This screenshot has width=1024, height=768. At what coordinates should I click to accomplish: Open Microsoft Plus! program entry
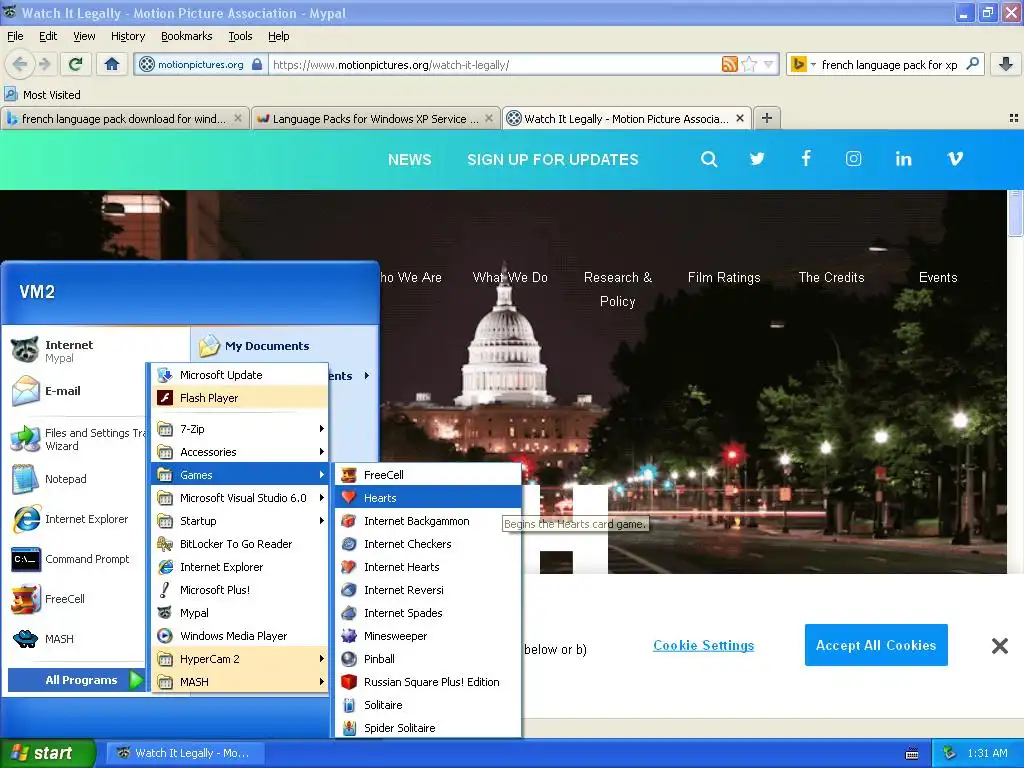pos(240,590)
